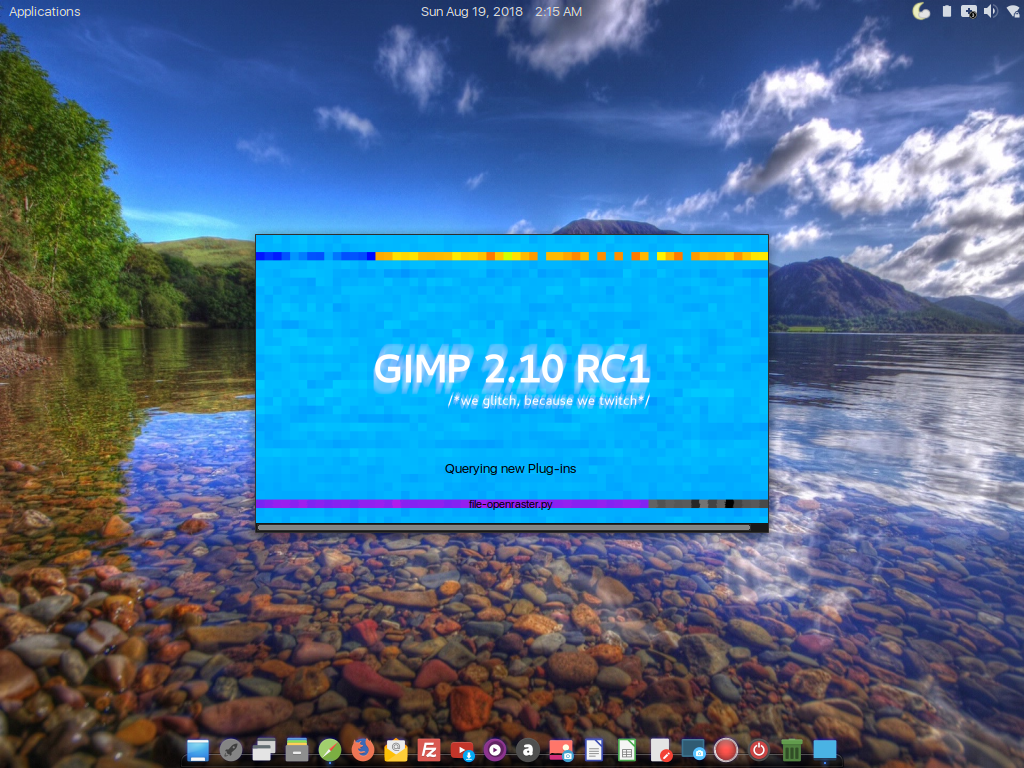Open the display night light indicator
The width and height of the screenshot is (1024, 768).
pyautogui.click(x=968, y=11)
